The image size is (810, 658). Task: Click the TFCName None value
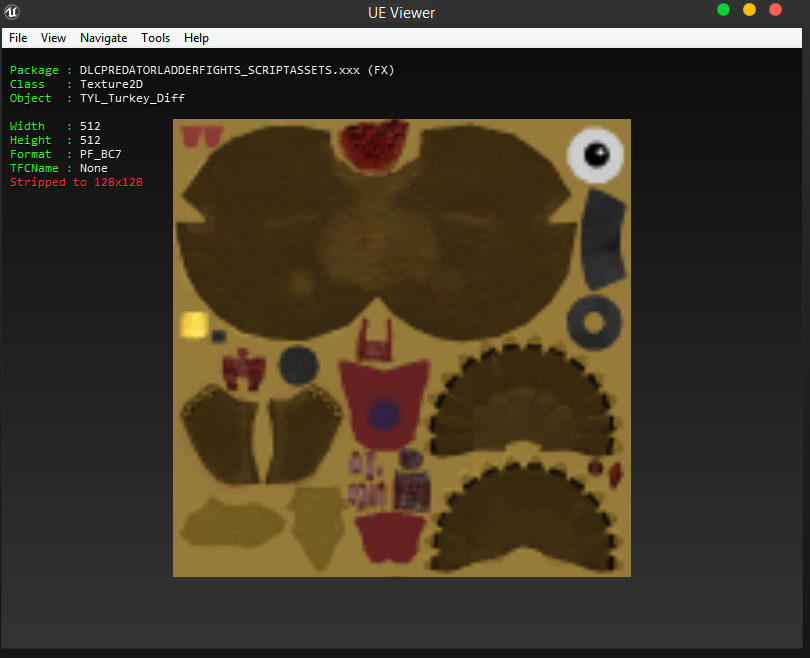click(x=94, y=168)
